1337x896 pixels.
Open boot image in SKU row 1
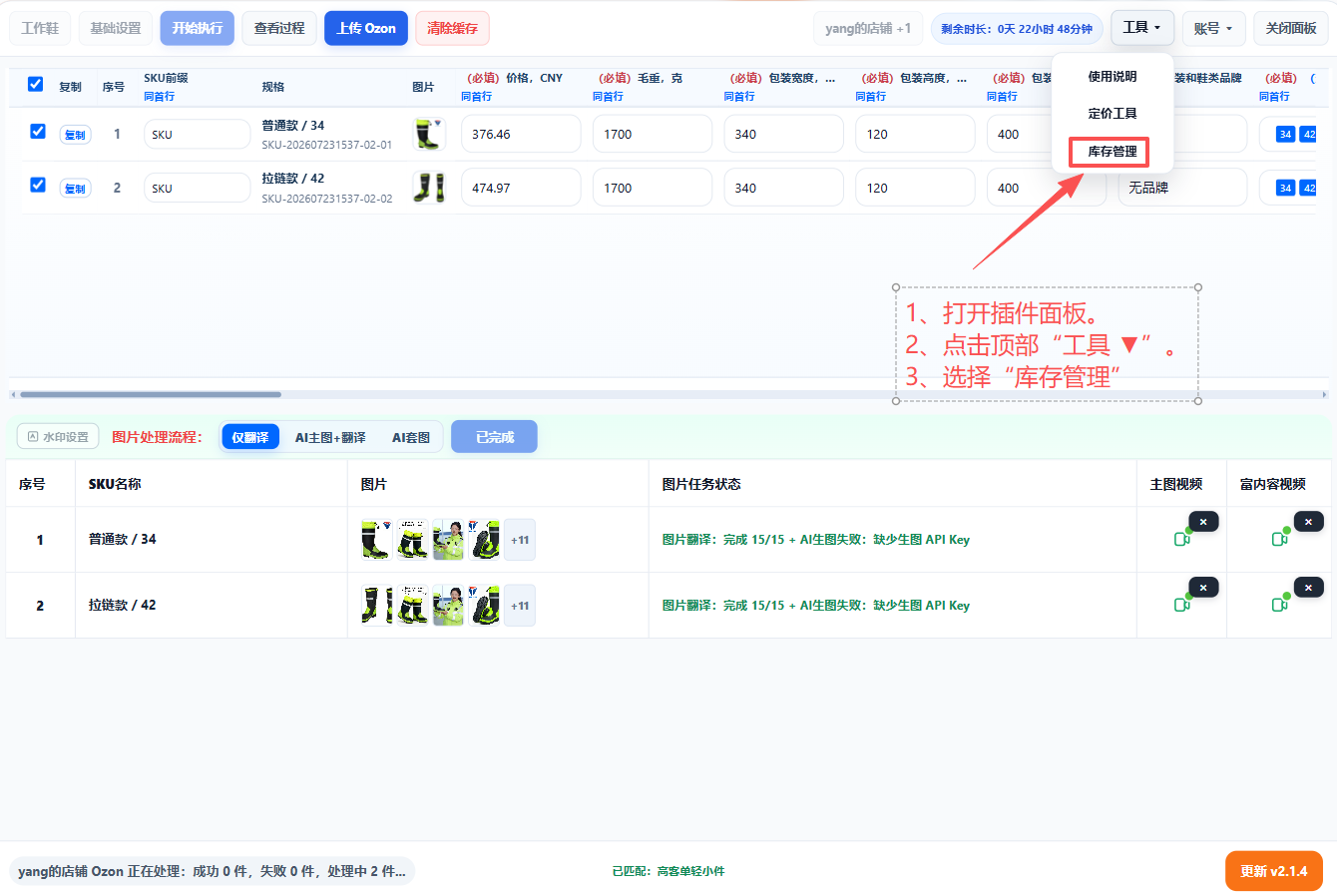click(428, 134)
